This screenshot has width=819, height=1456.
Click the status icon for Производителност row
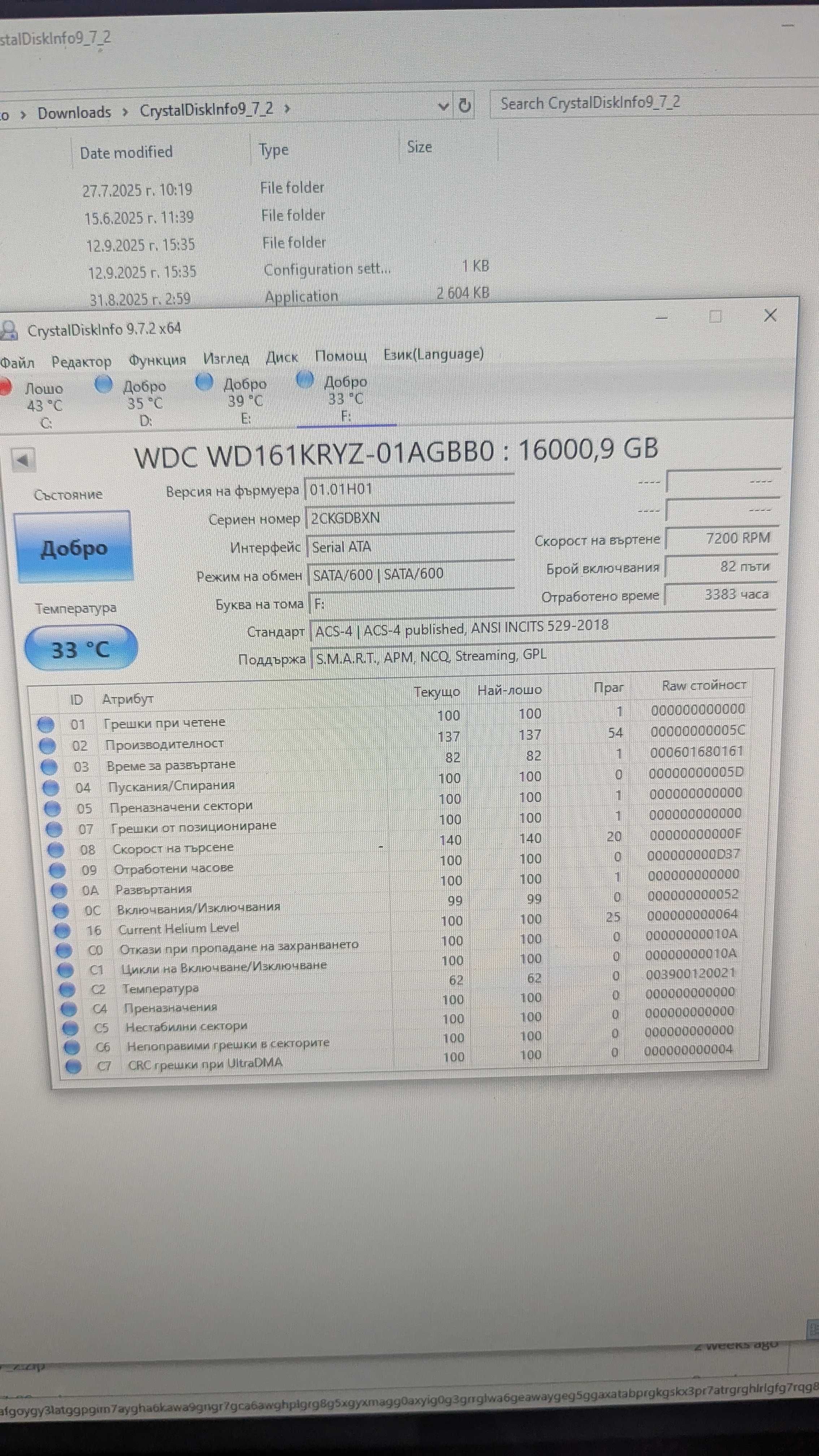(x=47, y=746)
